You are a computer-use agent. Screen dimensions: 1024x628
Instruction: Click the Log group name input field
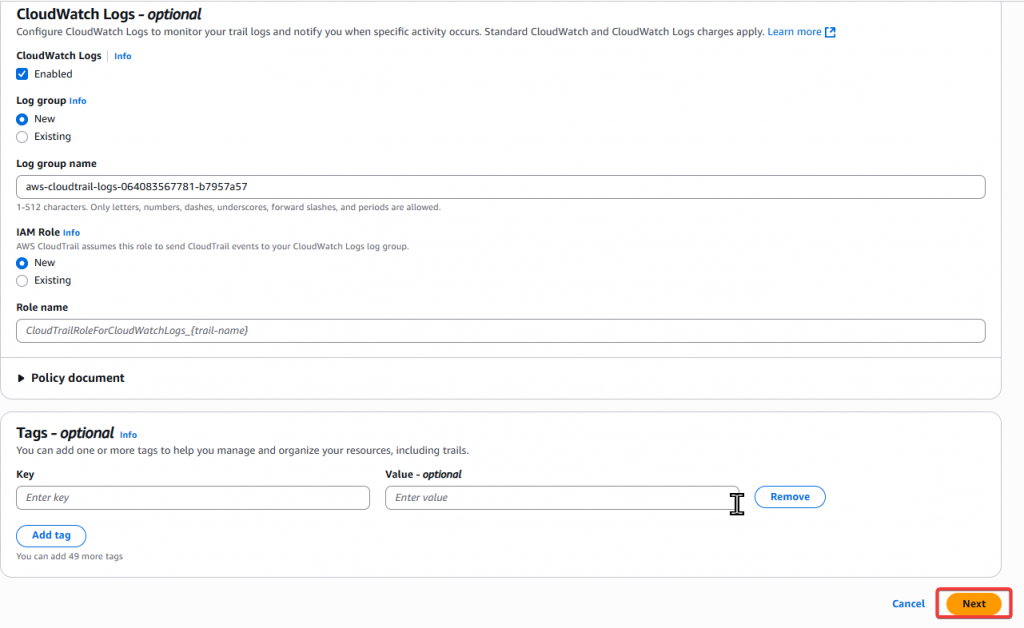[500, 187]
